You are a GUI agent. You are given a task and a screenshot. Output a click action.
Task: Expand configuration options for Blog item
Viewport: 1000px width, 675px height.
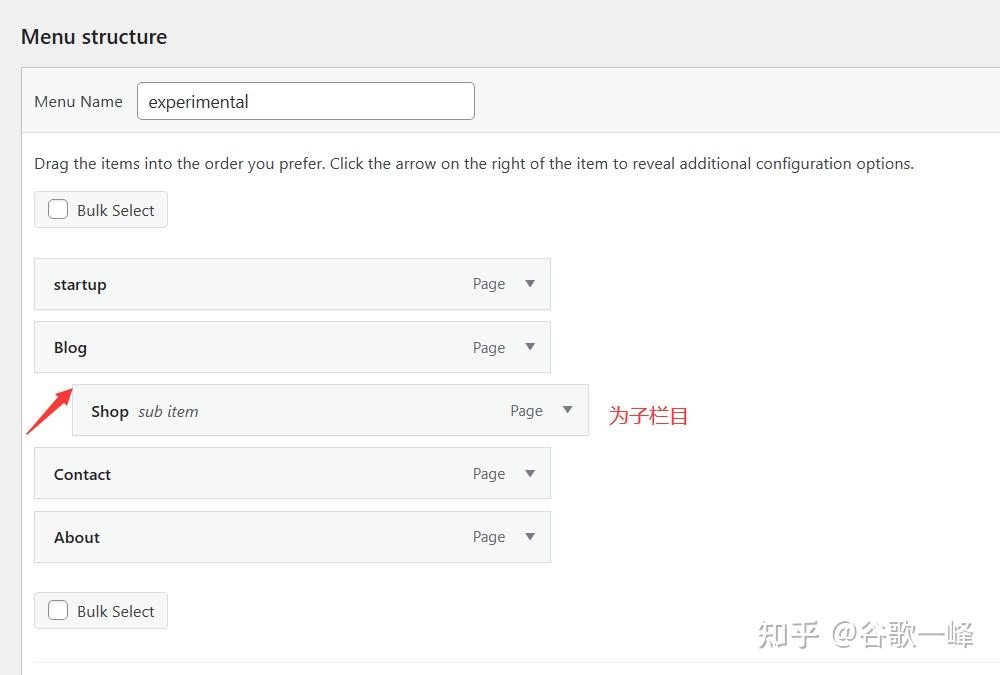tap(530, 347)
